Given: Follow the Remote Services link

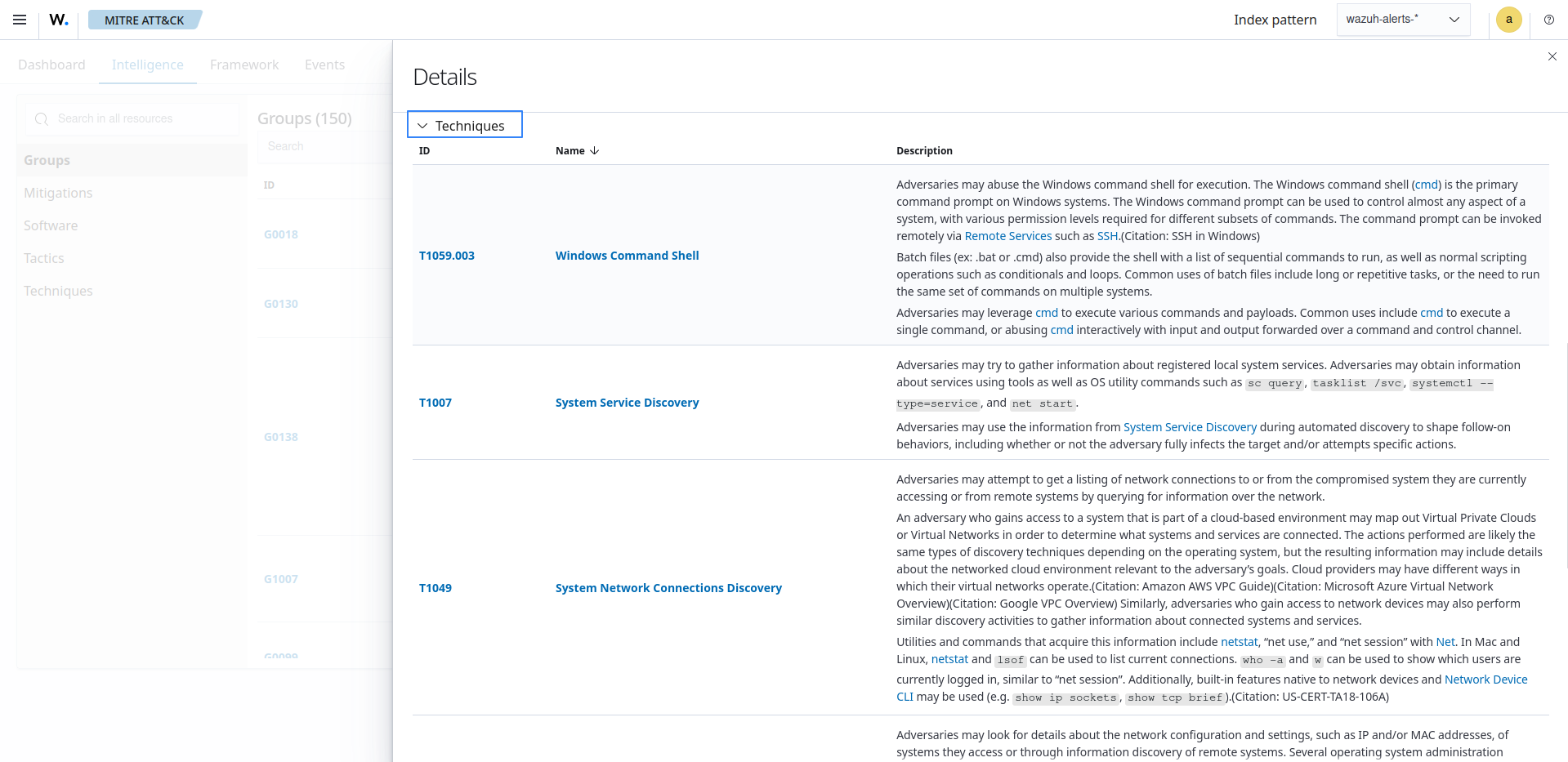Looking at the screenshot, I should [x=1007, y=236].
